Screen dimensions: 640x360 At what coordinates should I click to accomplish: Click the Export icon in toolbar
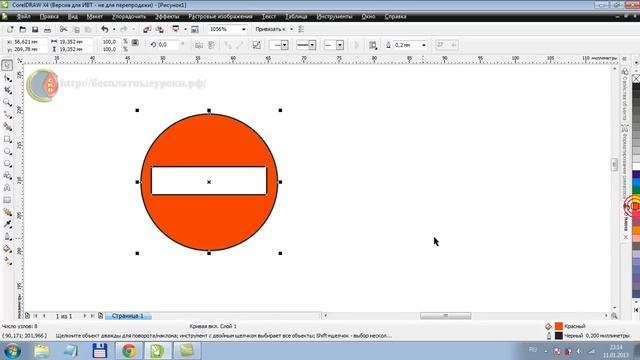pyautogui.click(x=160, y=29)
